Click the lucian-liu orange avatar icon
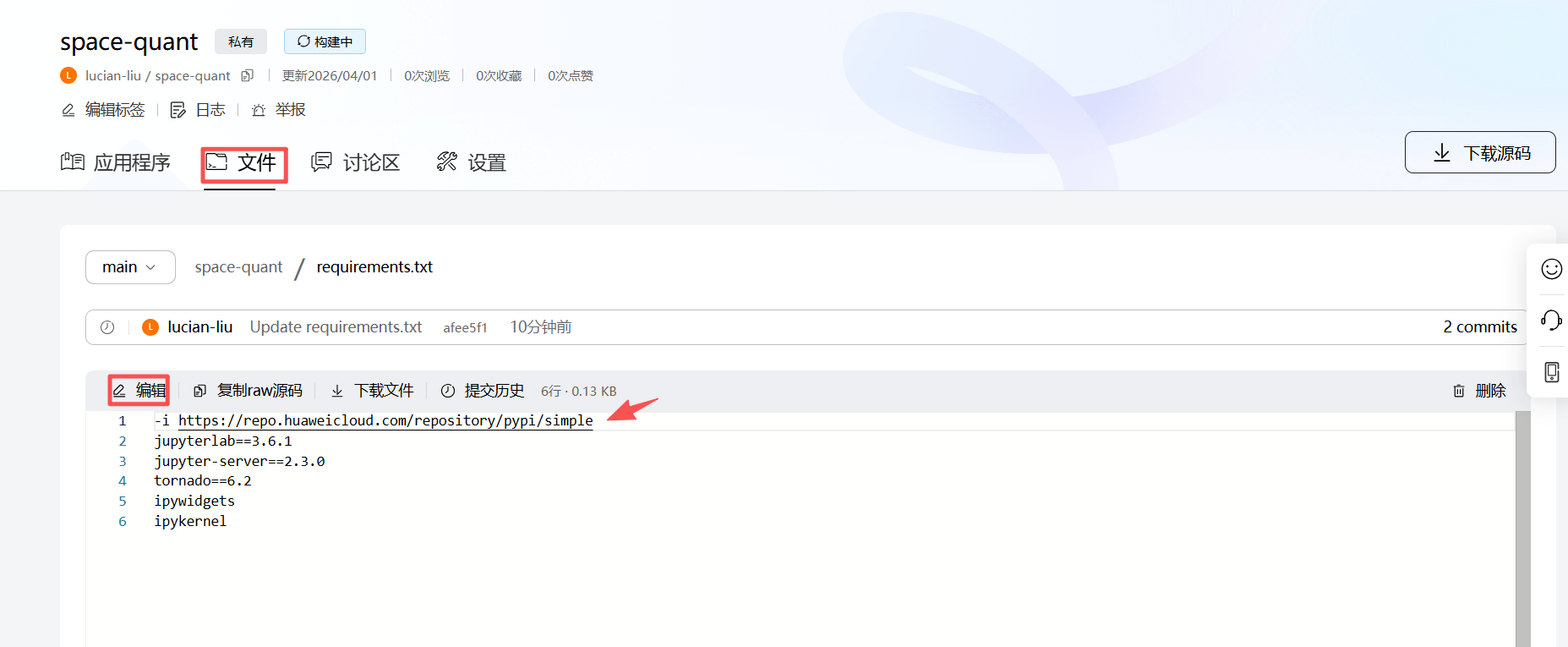Image resolution: width=1568 pixels, height=647 pixels. [150, 327]
